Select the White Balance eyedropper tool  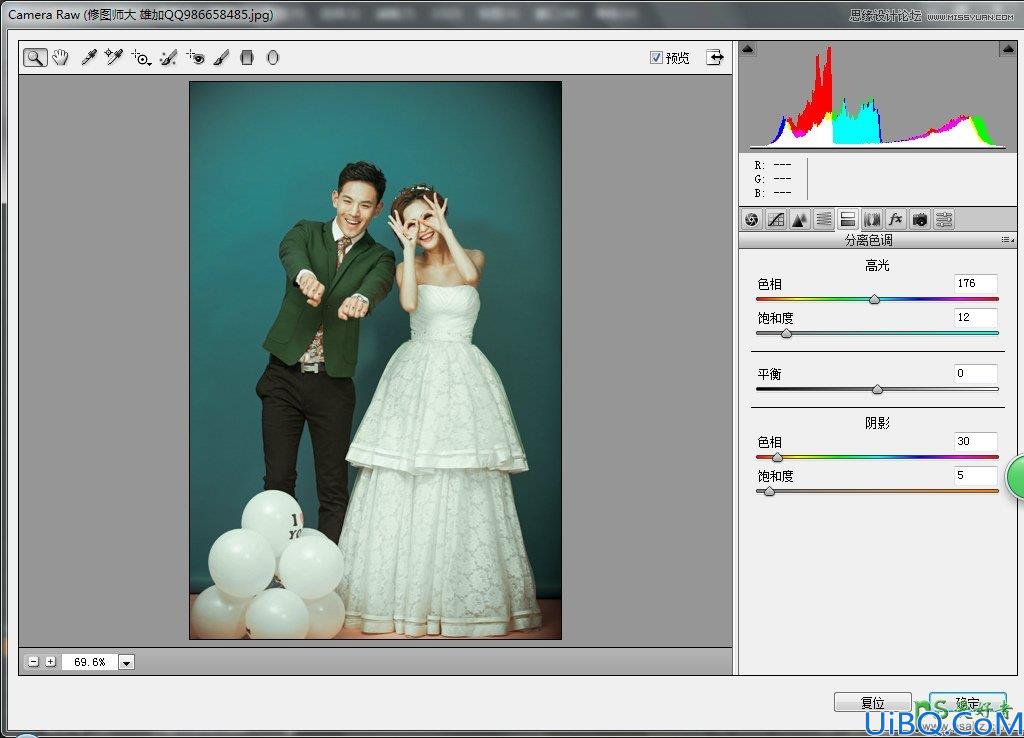pyautogui.click(x=89, y=57)
